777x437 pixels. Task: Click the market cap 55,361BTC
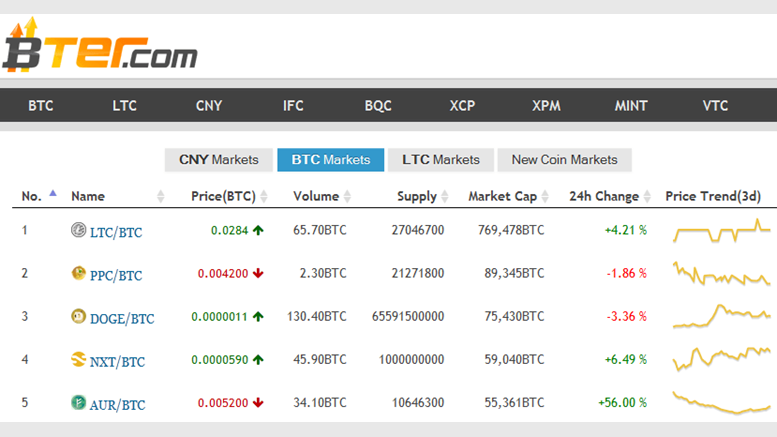514,402
